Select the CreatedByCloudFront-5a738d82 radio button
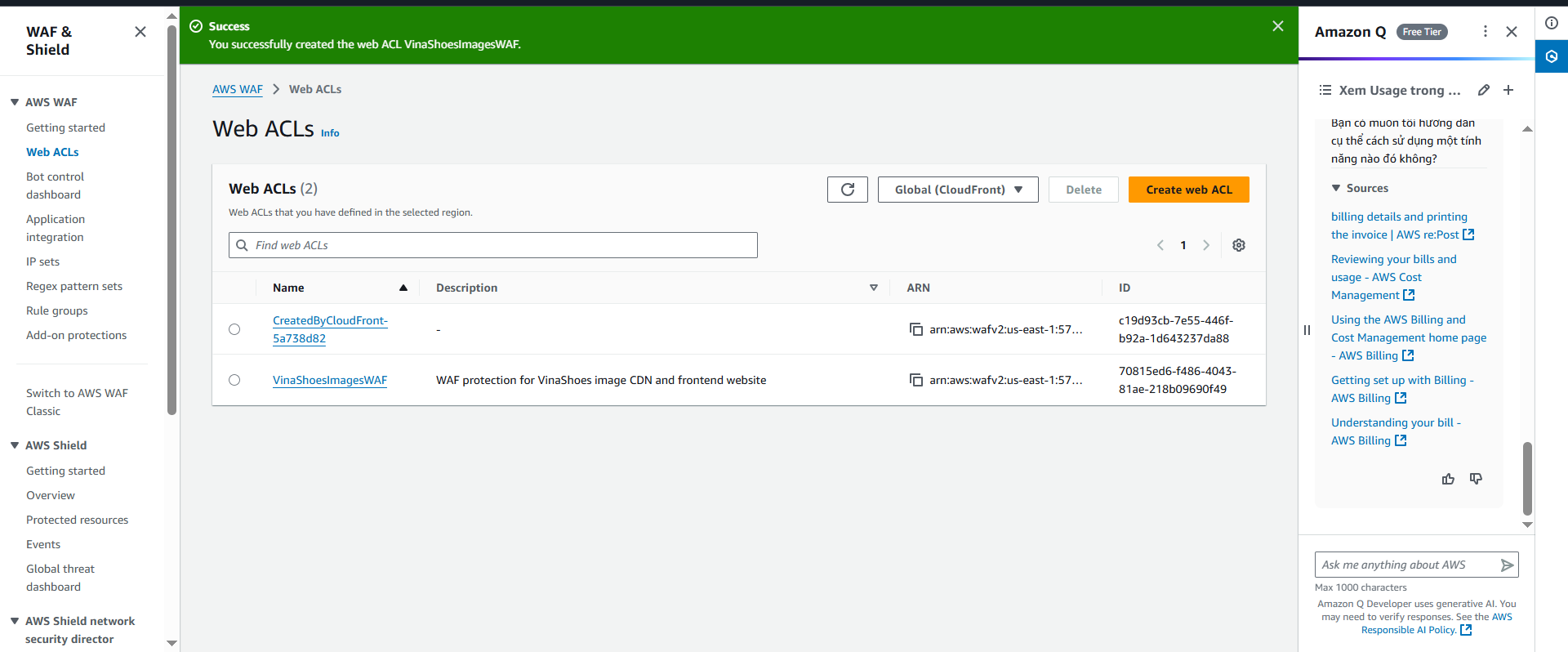Image resolution: width=1568 pixels, height=652 pixels. (x=234, y=329)
